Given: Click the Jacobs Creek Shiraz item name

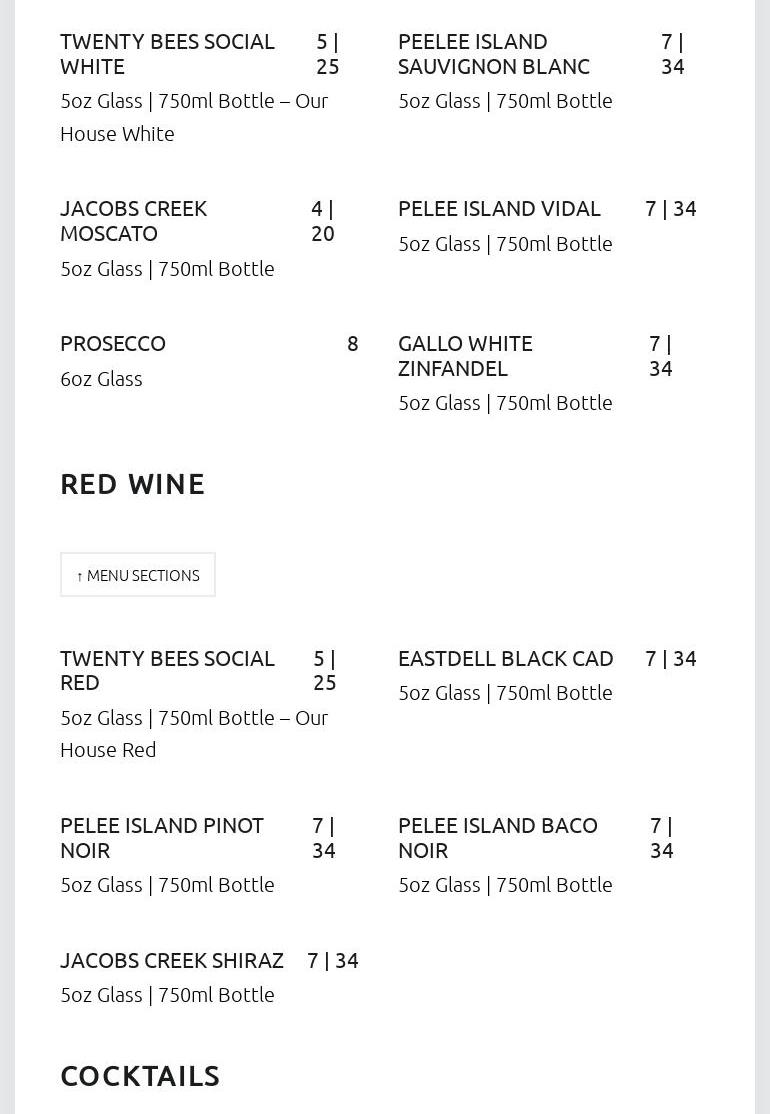Looking at the screenshot, I should (172, 961).
